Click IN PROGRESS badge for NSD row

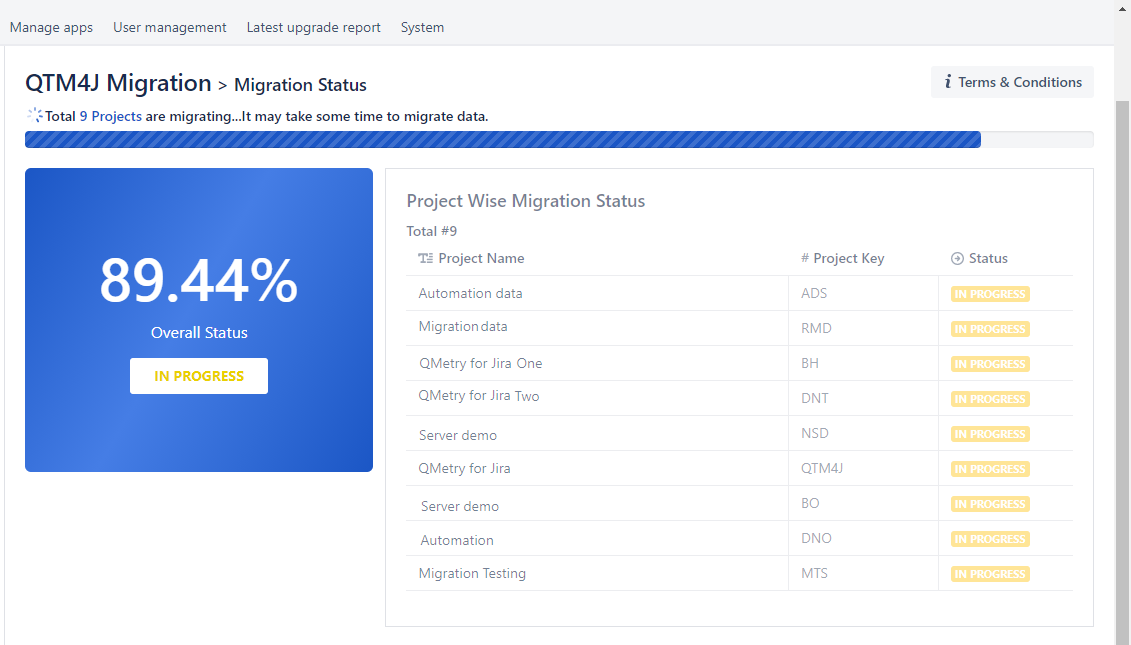(x=990, y=434)
